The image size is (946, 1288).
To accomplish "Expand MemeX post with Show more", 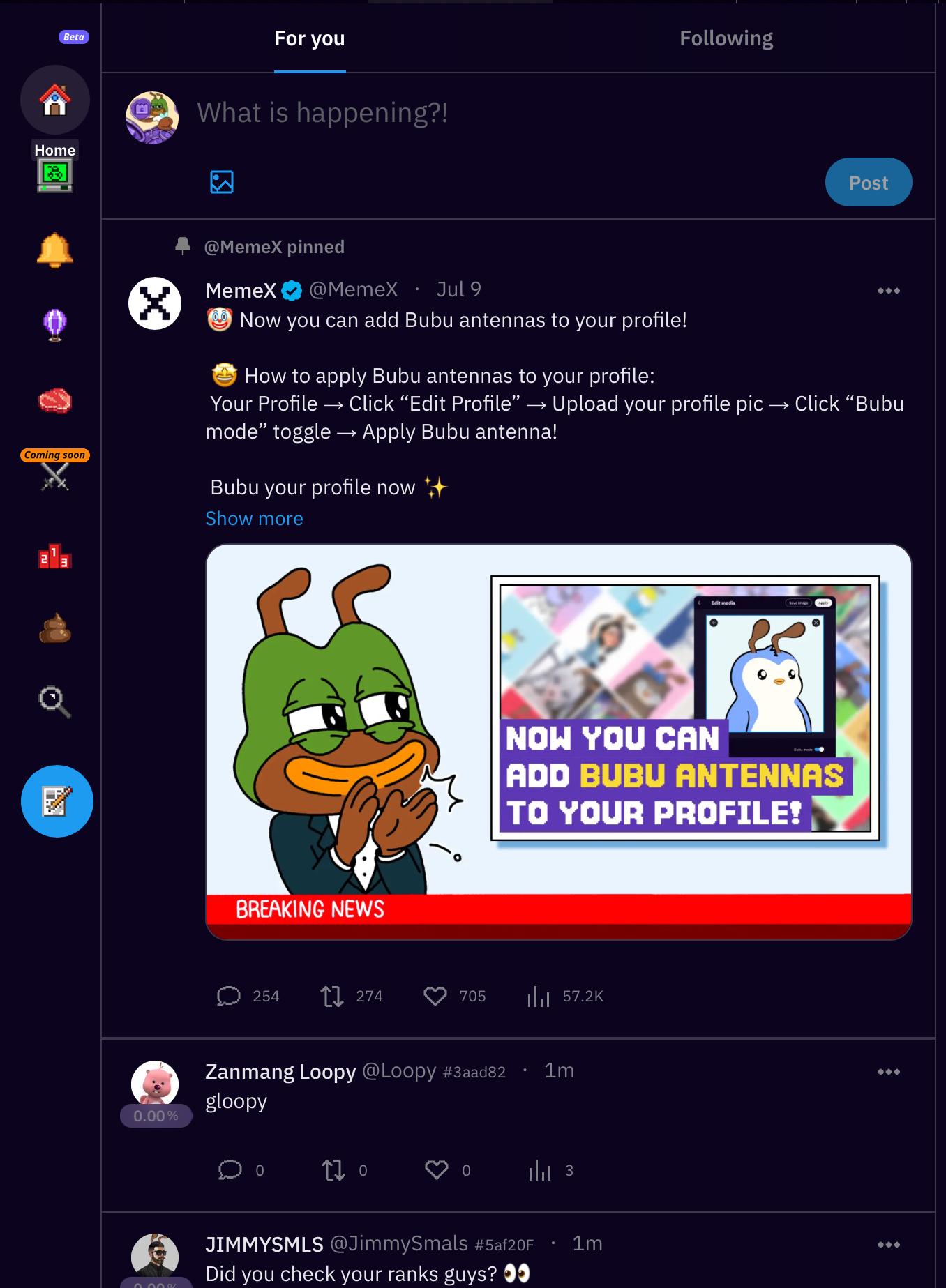I will point(254,519).
